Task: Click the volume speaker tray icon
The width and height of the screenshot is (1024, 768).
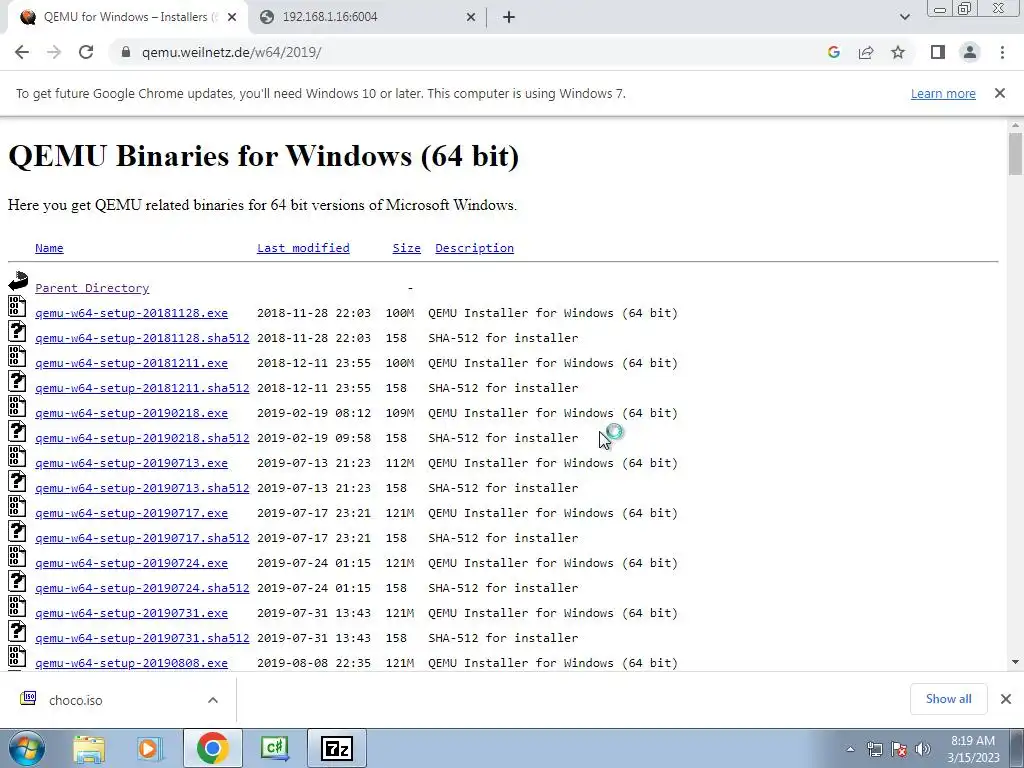Action: [x=923, y=749]
